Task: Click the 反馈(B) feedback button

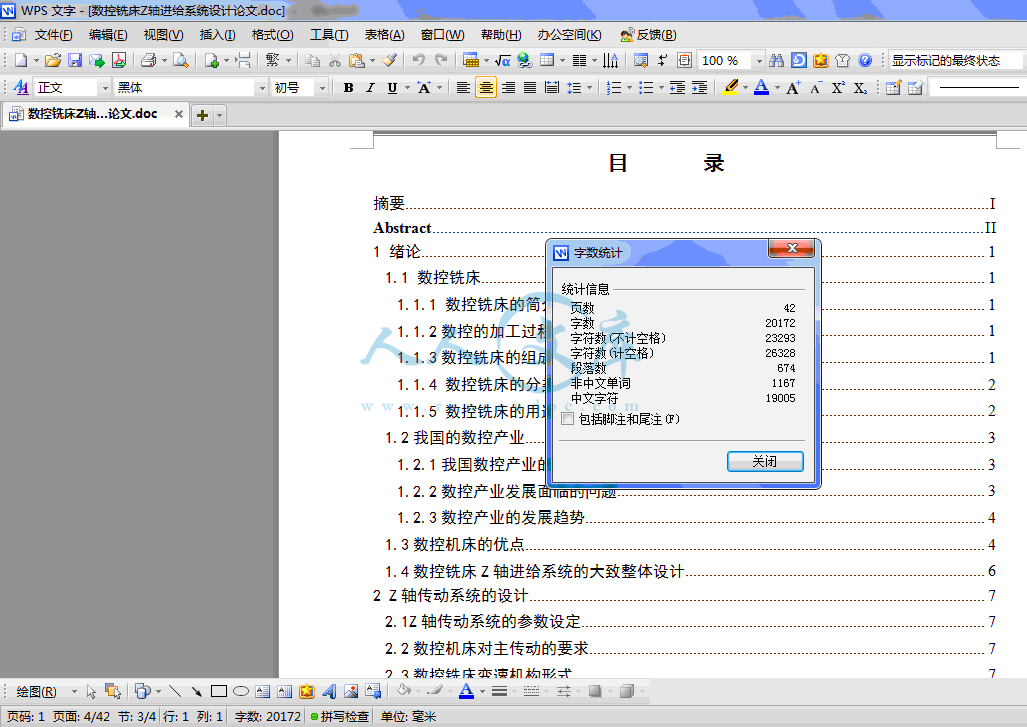Action: (x=648, y=35)
